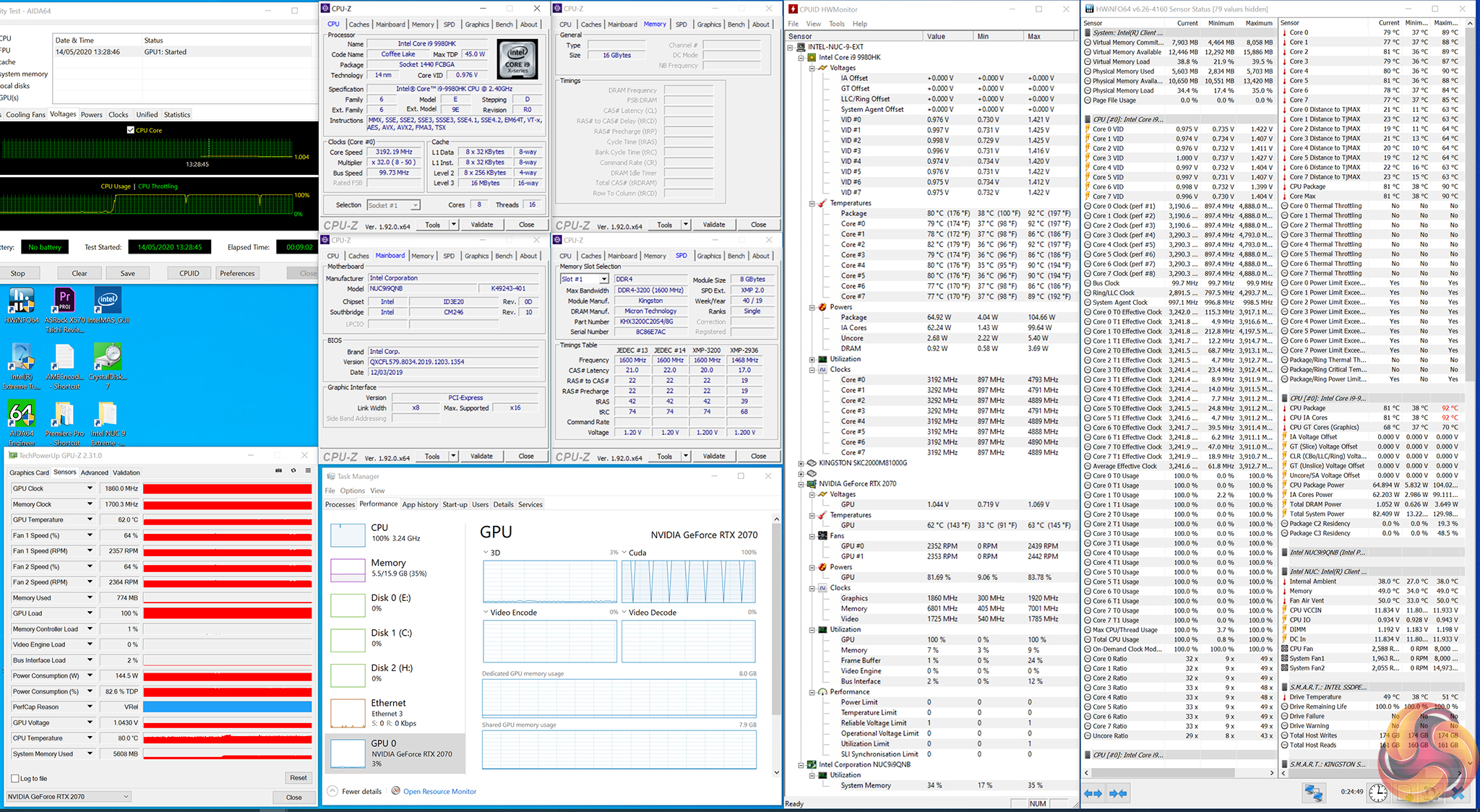Open the GPU Temperature sensor dropdown
Viewport: 1480px width, 812px height.
(90, 519)
